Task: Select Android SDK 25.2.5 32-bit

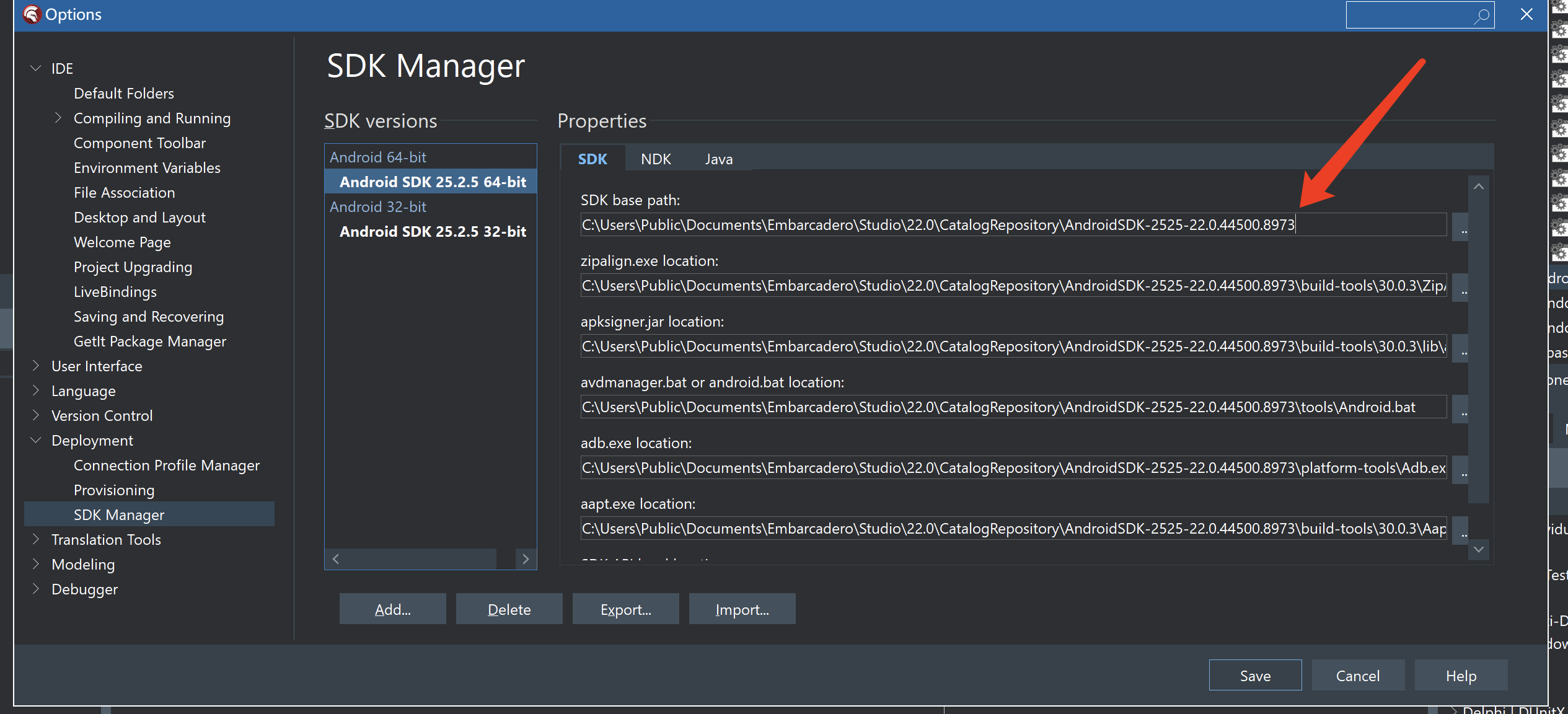Action: click(x=432, y=231)
